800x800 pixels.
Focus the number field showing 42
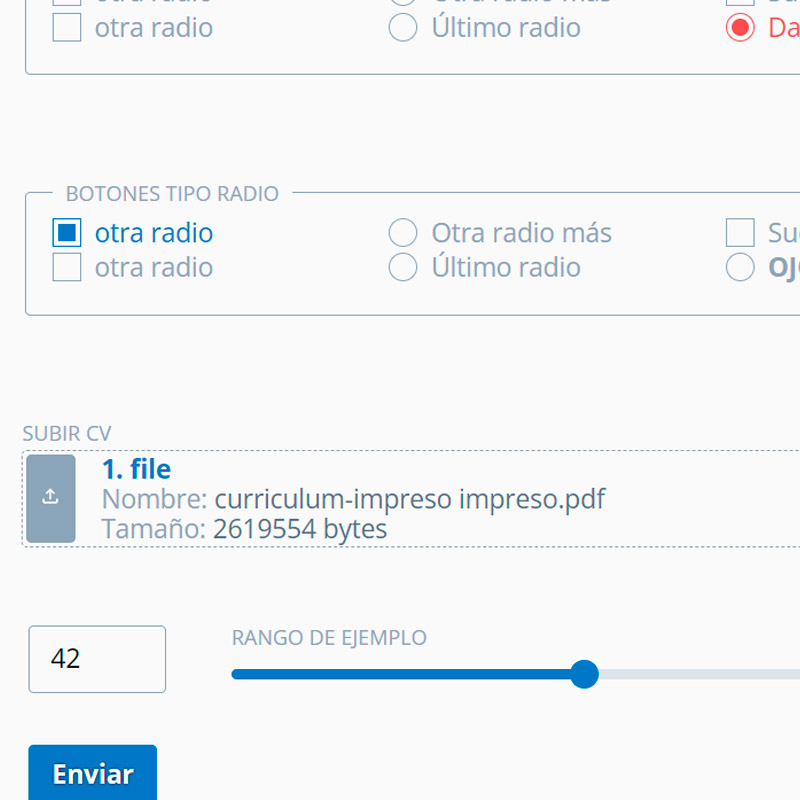point(96,659)
